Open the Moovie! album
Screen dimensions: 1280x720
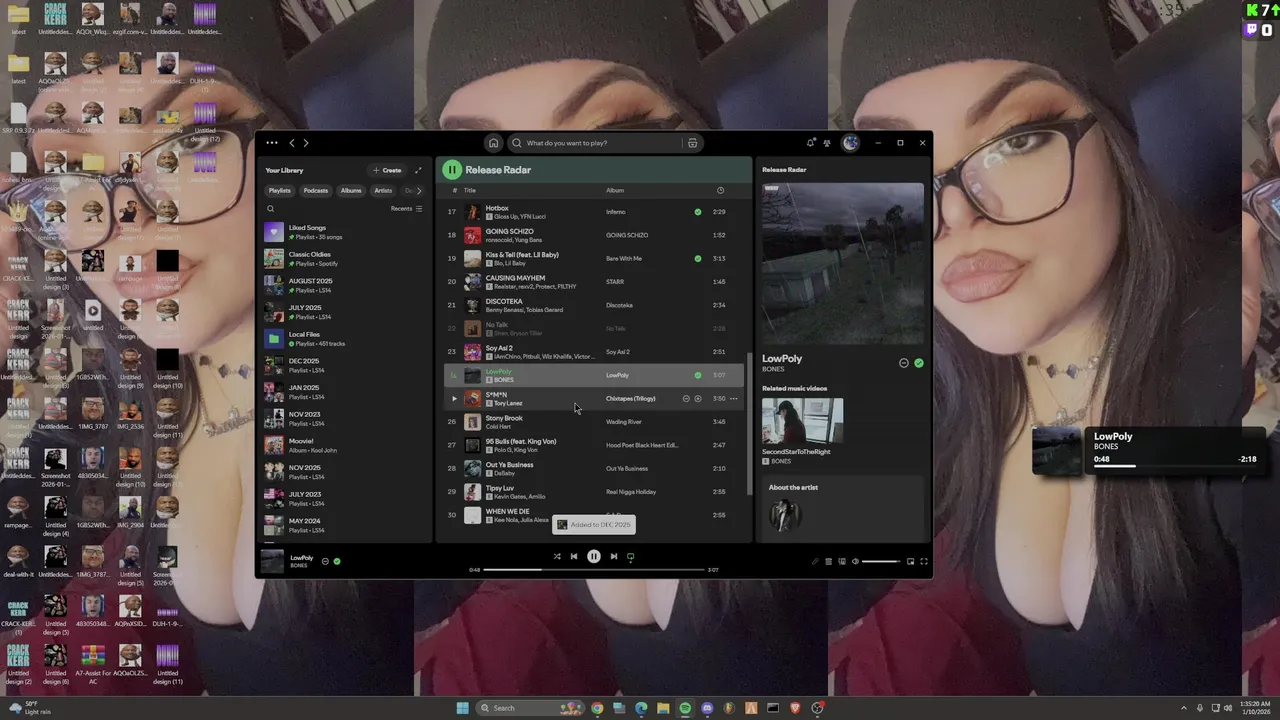(x=346, y=445)
